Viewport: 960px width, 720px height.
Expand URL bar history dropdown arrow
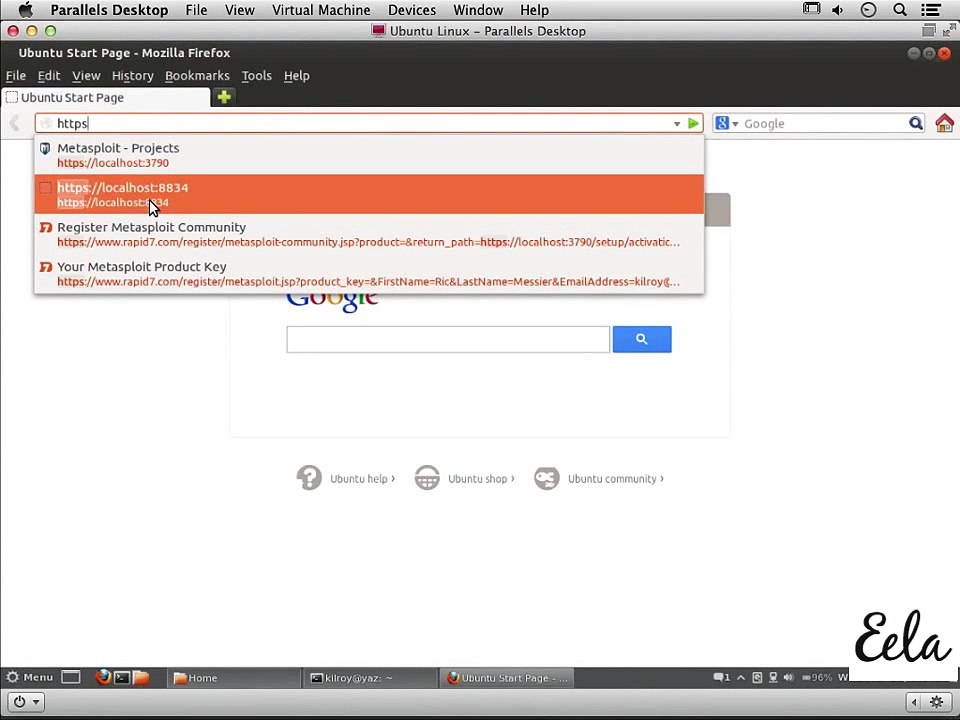point(677,124)
